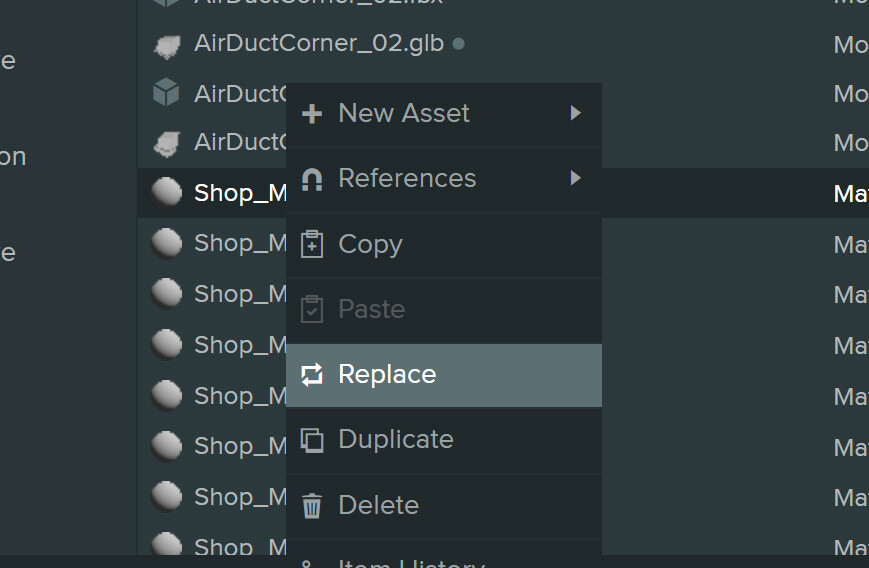The height and width of the screenshot is (568, 869).
Task: Click the Duplicate icon in menu
Action: [312, 440]
